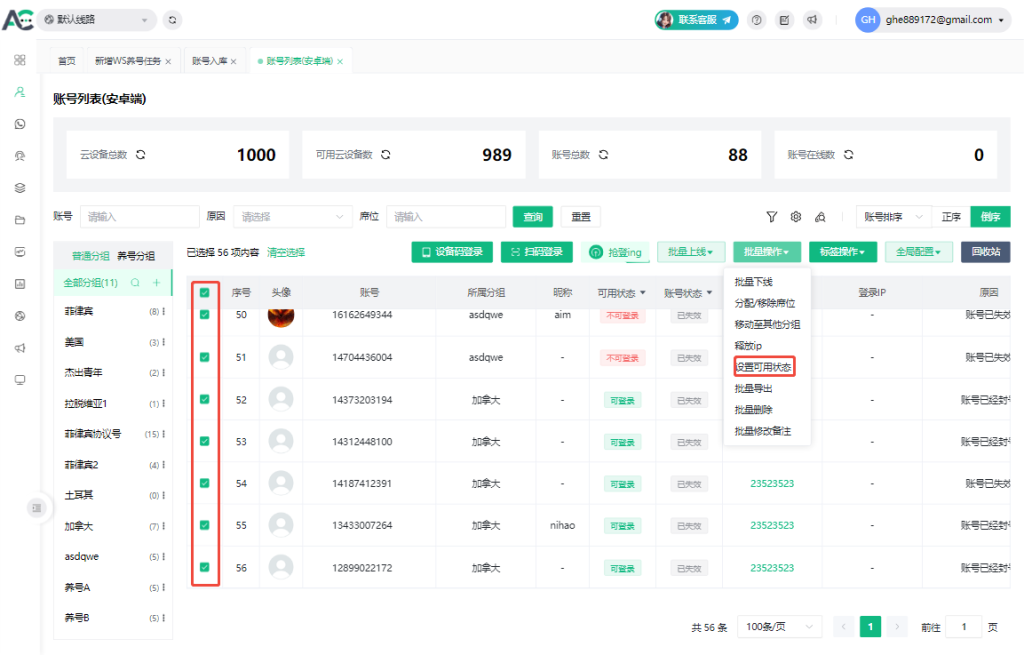The image size is (1024, 655).
Task: Click the plus icon to add group
Action: pyautogui.click(x=156, y=283)
